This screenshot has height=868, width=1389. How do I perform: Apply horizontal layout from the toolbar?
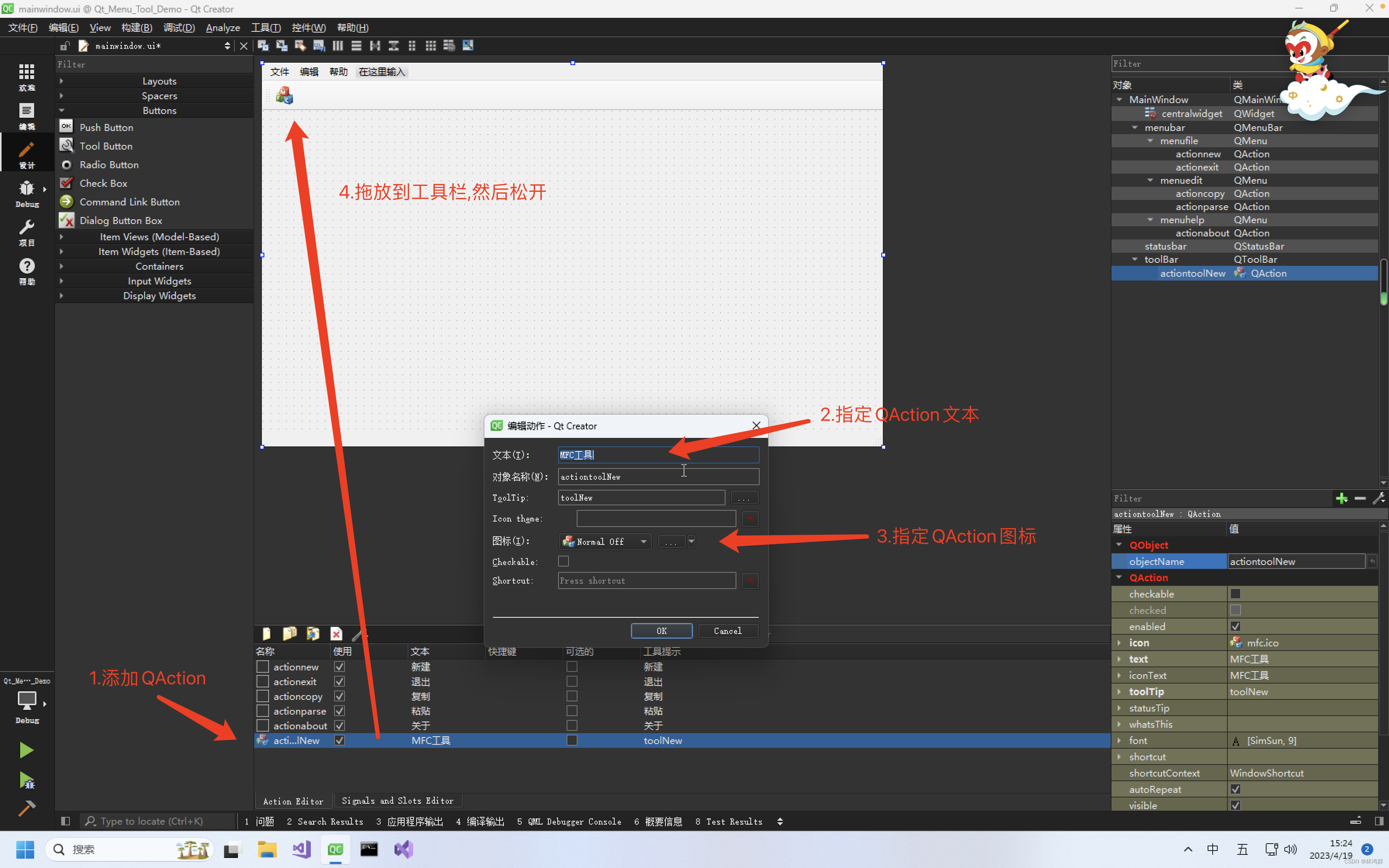coord(338,46)
